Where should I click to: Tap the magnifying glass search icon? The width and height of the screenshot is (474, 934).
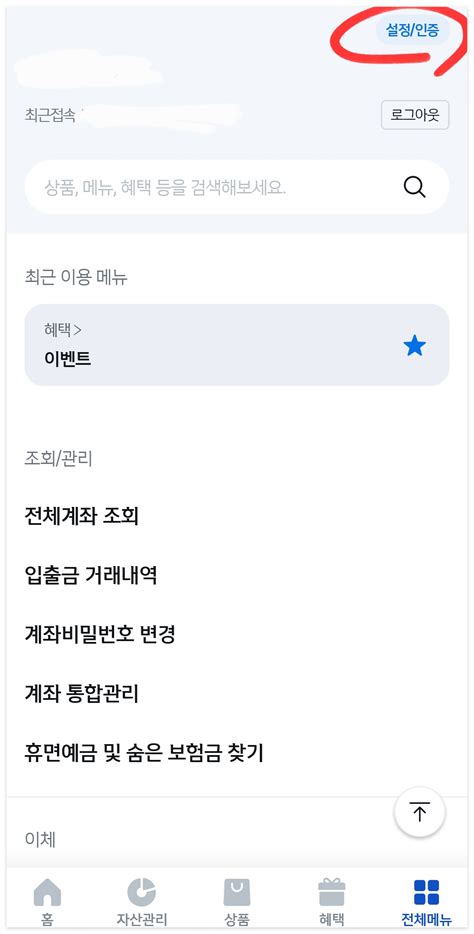414,188
